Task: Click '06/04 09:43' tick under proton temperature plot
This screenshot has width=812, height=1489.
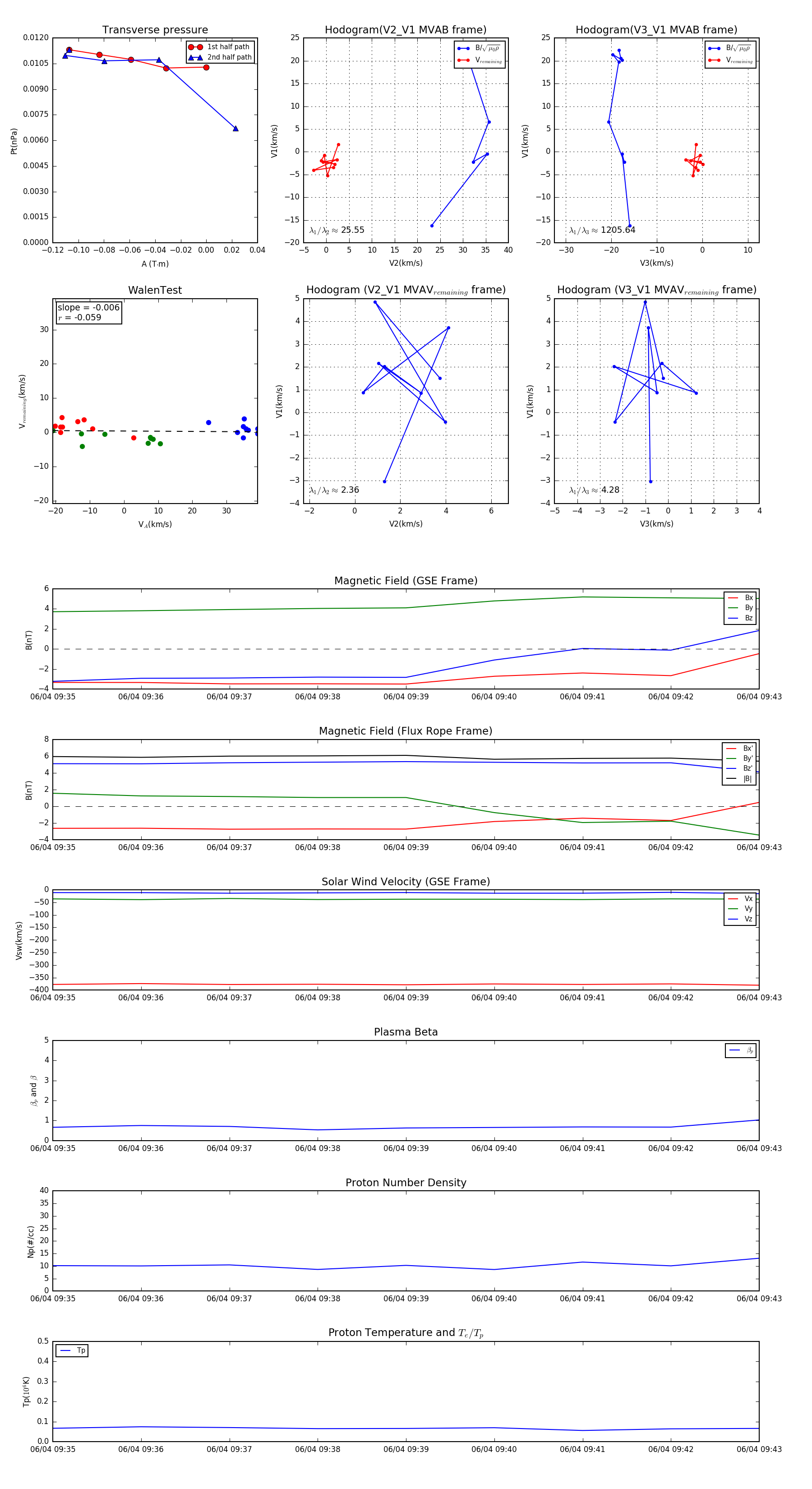Action: tap(759, 1449)
